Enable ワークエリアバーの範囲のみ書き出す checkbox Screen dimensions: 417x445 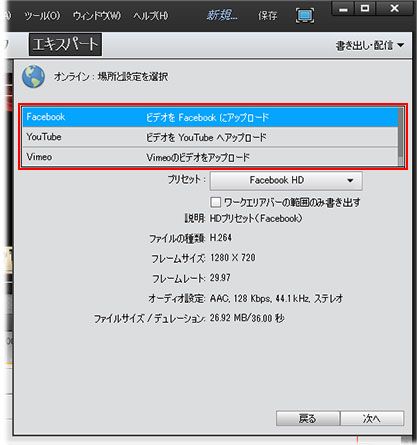pos(216,202)
